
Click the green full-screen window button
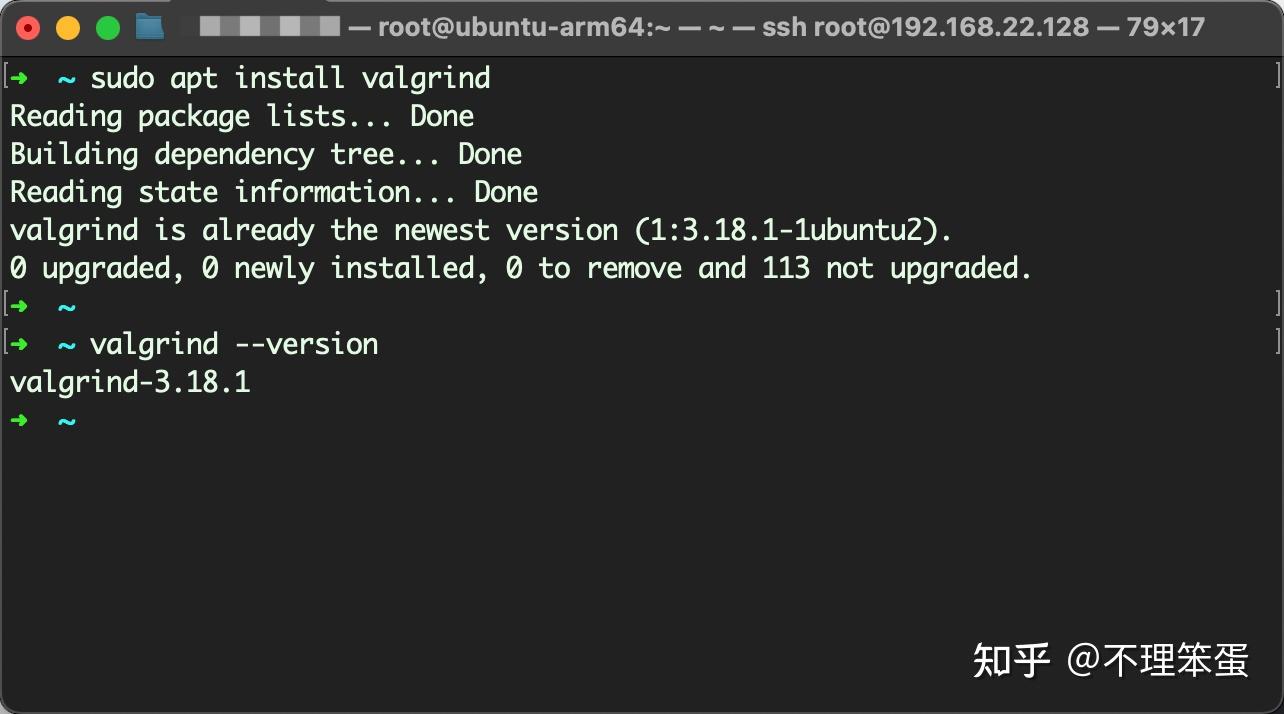pyautogui.click(x=108, y=28)
